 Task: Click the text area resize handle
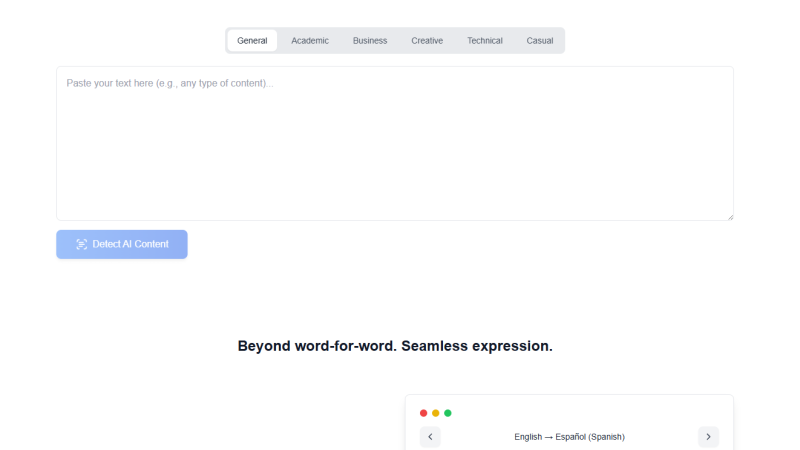(730, 217)
